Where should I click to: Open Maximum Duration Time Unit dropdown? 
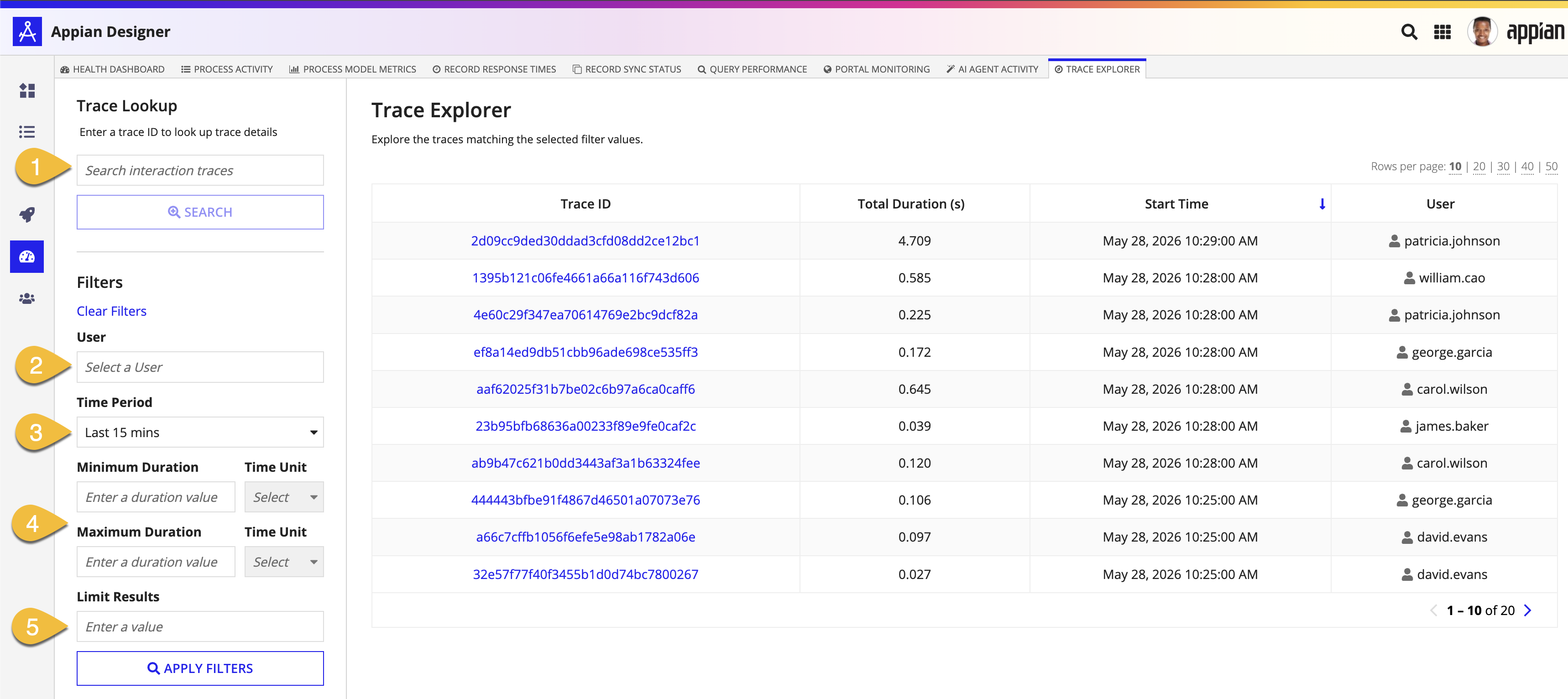(284, 562)
